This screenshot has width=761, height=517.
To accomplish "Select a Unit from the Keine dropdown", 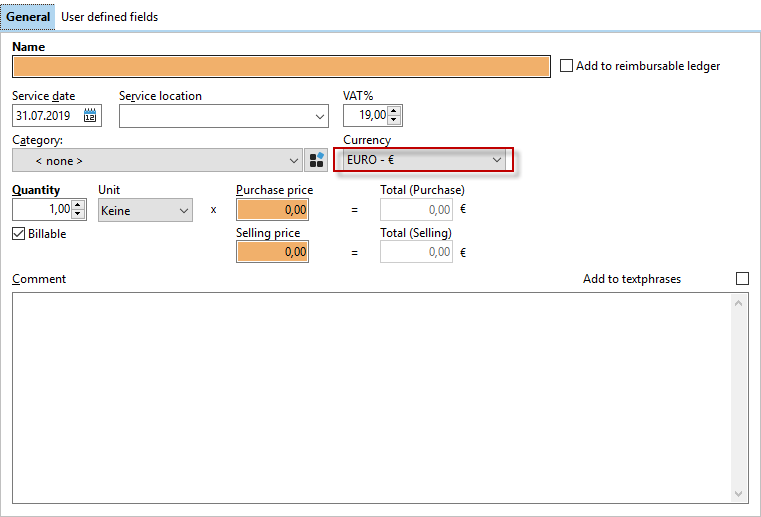I will click(145, 211).
